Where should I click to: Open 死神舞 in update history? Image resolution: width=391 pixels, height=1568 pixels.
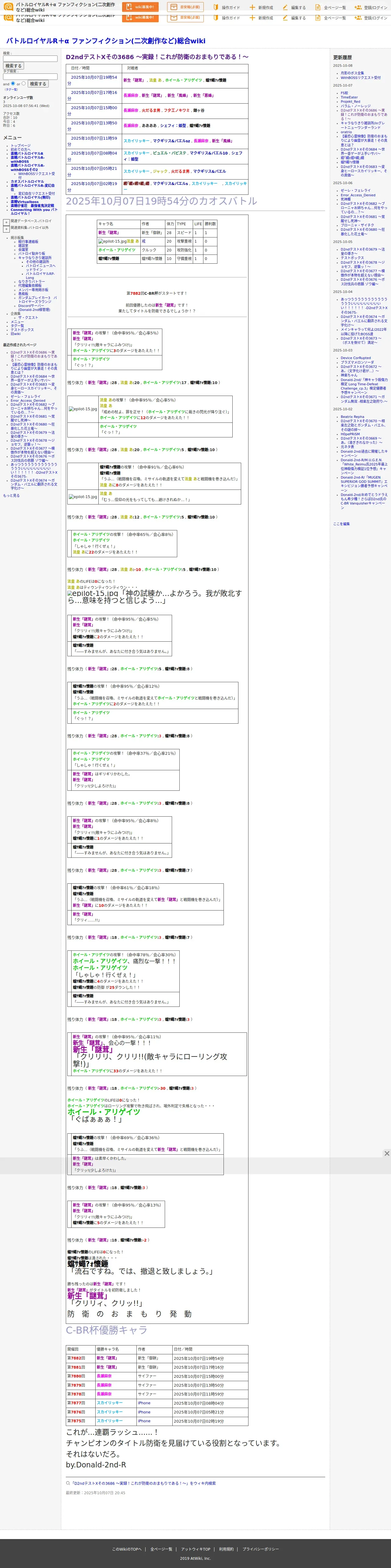[x=345, y=199]
